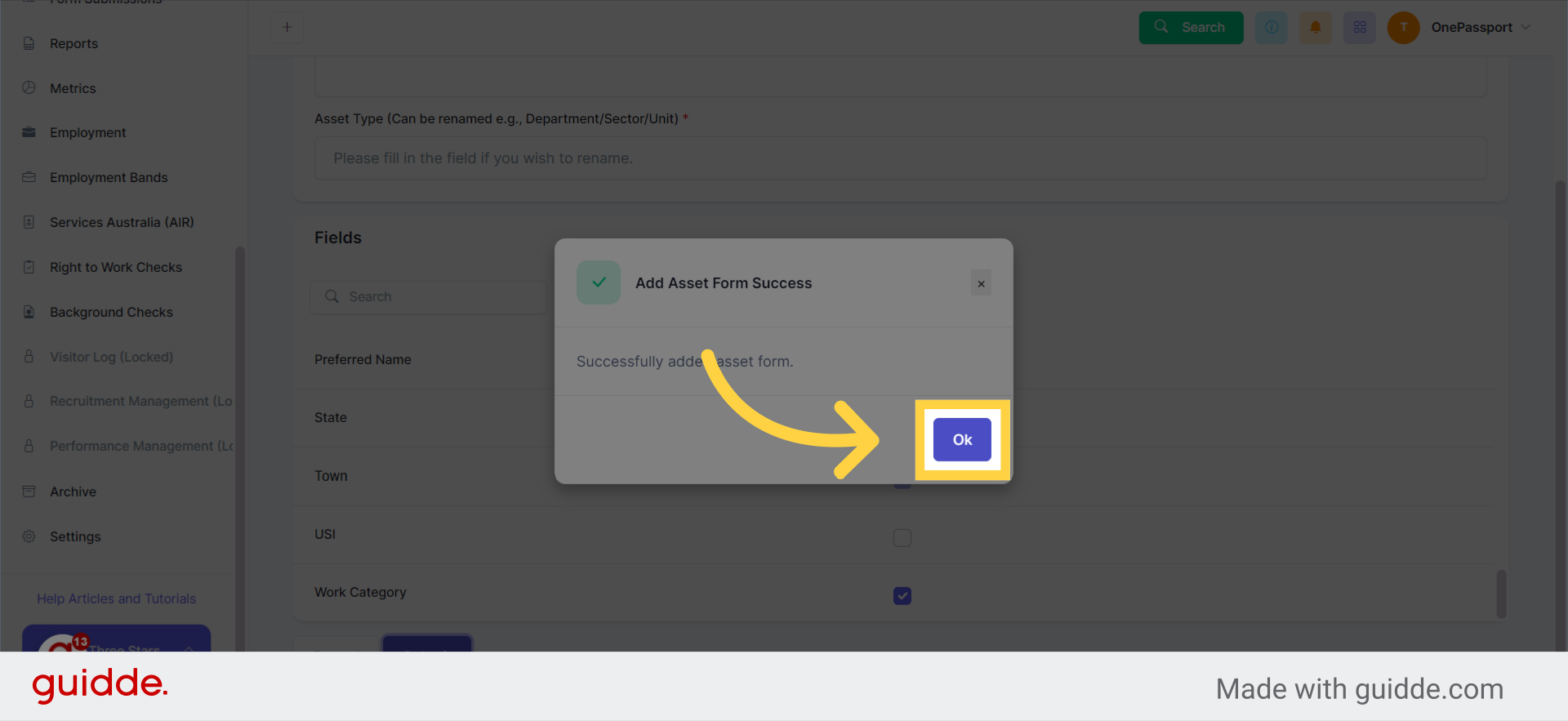Click the Reports document icon

(x=29, y=43)
